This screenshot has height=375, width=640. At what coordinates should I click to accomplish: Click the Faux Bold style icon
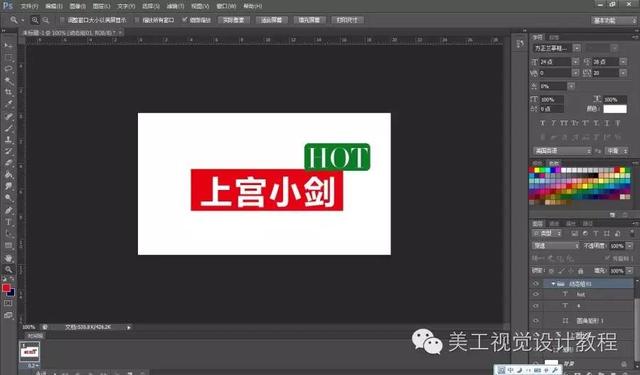(x=542, y=123)
